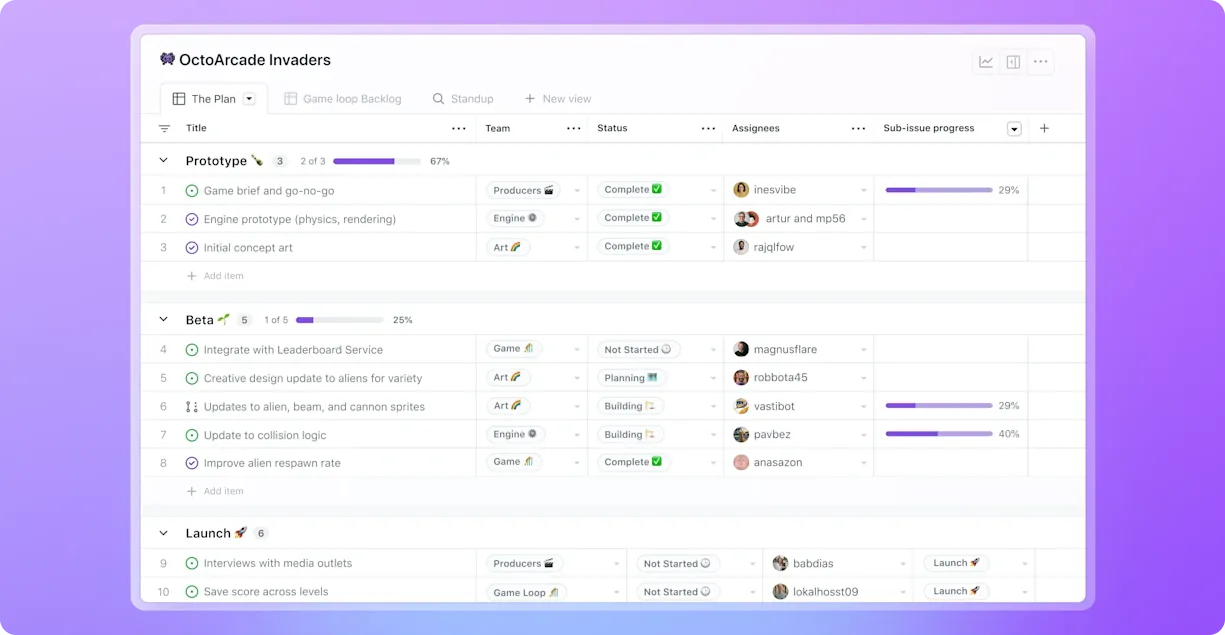
Task: Open Team column options menu
Action: coord(574,128)
